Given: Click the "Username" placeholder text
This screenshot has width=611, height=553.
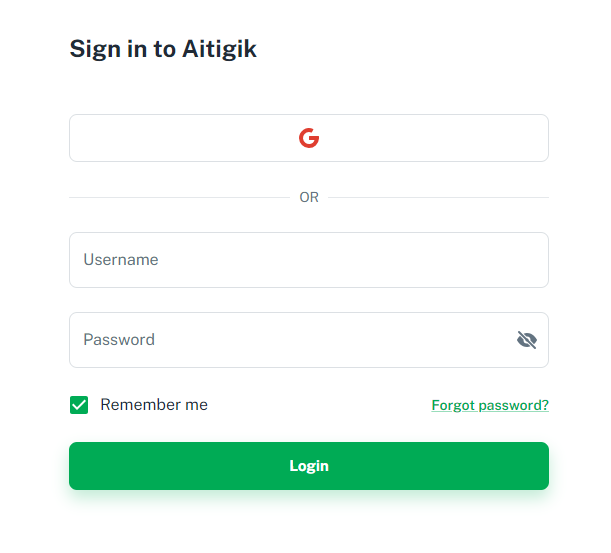Looking at the screenshot, I should 121,260.
